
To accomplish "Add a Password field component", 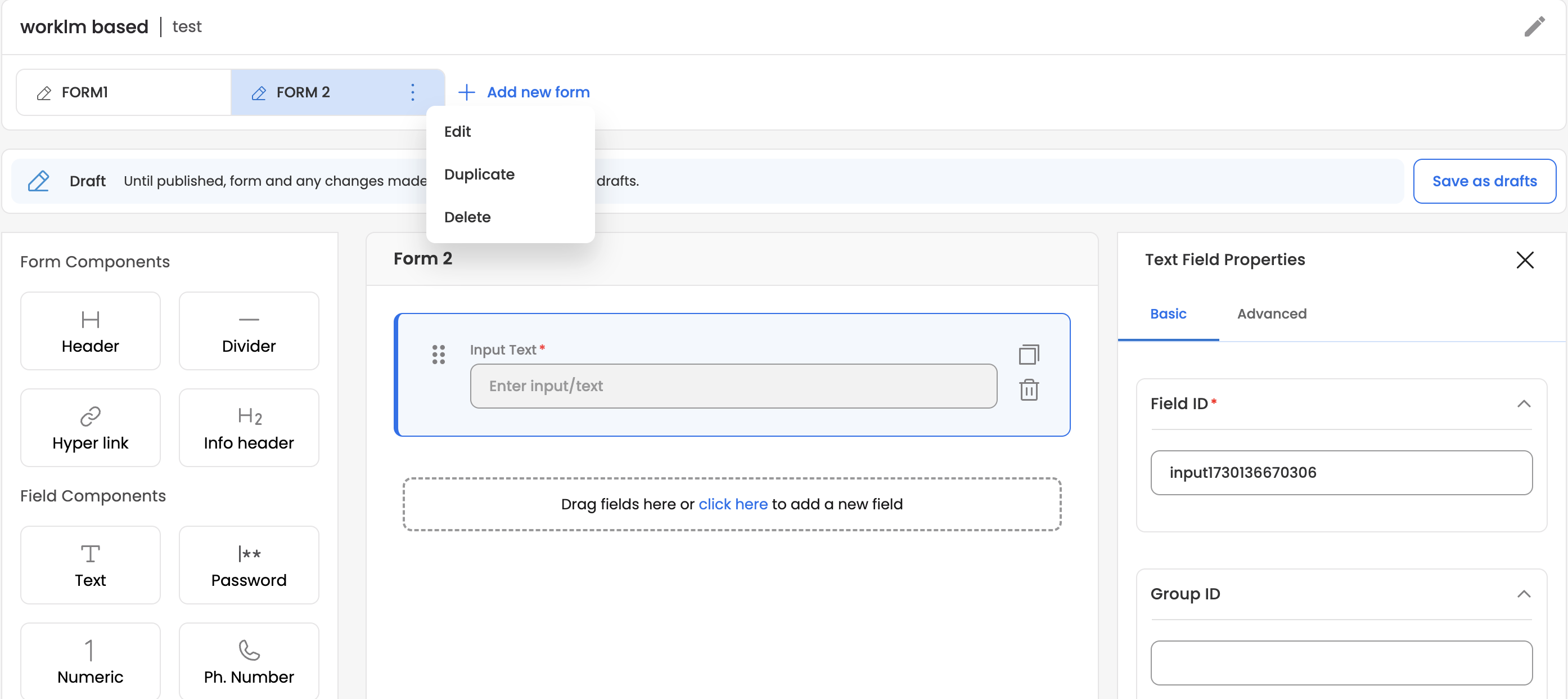I will tap(249, 565).
